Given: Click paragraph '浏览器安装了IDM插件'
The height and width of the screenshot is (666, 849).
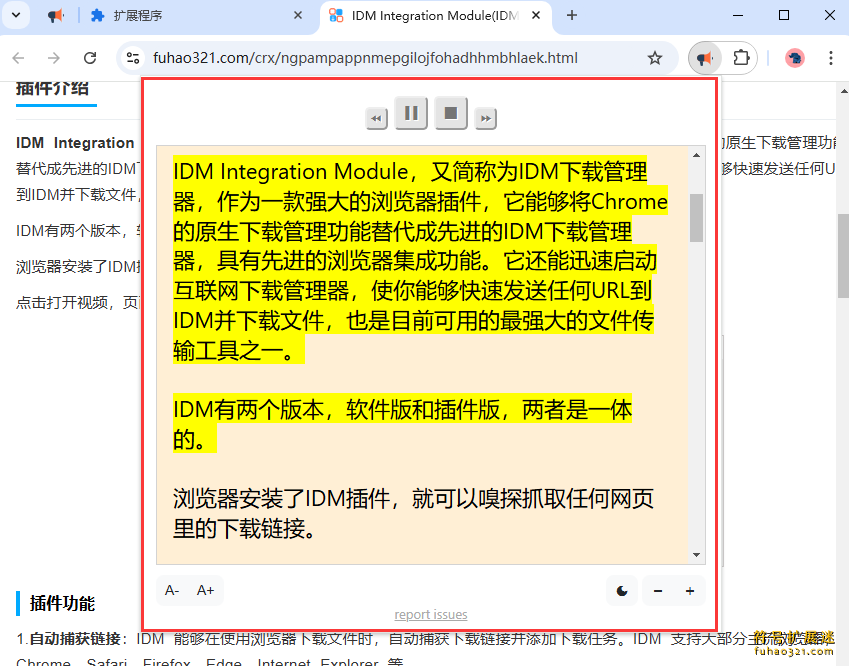Looking at the screenshot, I should click(x=413, y=514).
